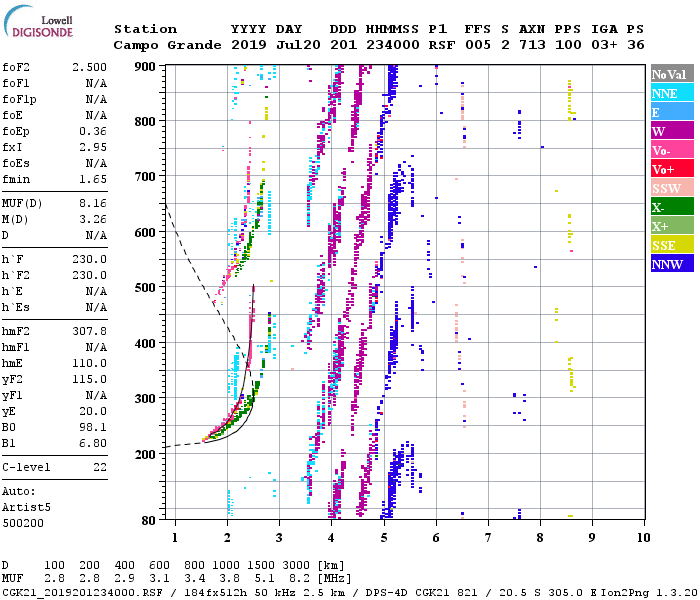The width and height of the screenshot is (700, 600).
Task: Click the day-of-year 201 value
Action: 343,45
